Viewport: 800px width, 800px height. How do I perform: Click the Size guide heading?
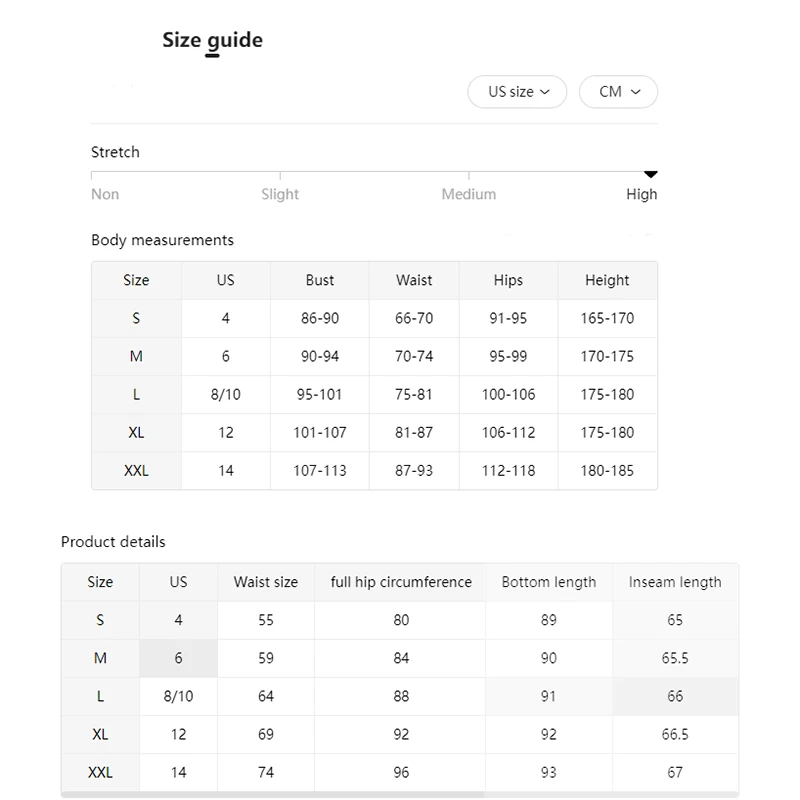pos(212,40)
